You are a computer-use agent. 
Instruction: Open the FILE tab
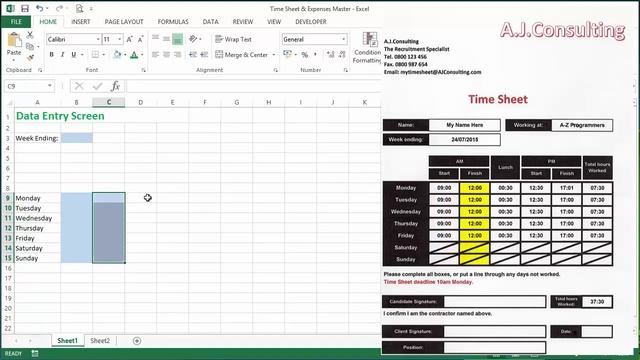pyautogui.click(x=16, y=22)
